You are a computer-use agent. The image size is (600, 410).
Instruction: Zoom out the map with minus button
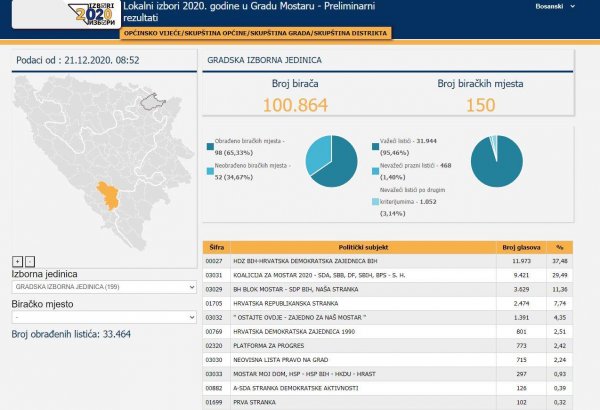(30, 261)
